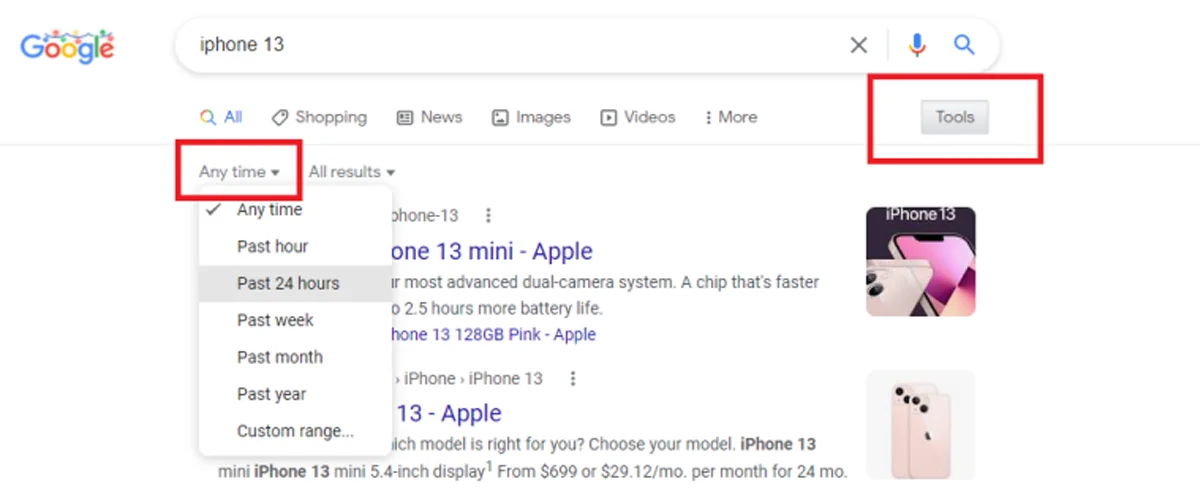Switch to the News tab

[x=429, y=117]
